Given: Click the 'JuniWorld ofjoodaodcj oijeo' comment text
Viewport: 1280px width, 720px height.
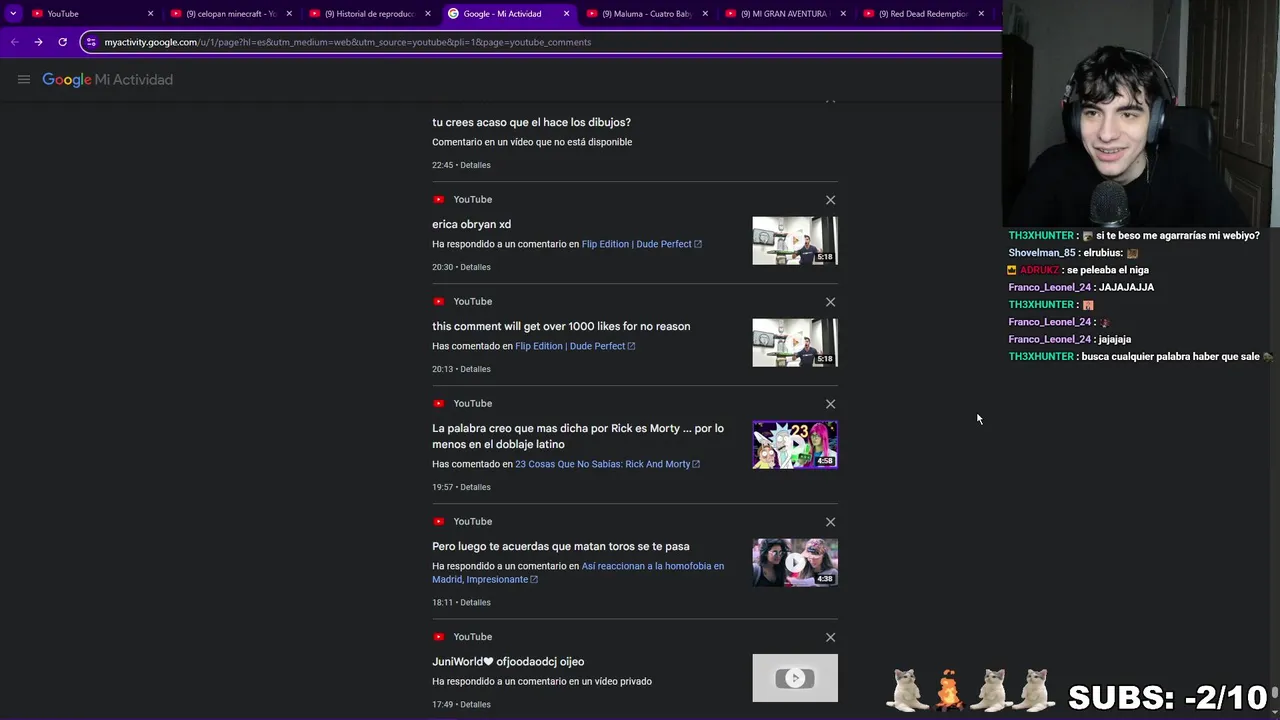Looking at the screenshot, I should pyautogui.click(x=508, y=661).
